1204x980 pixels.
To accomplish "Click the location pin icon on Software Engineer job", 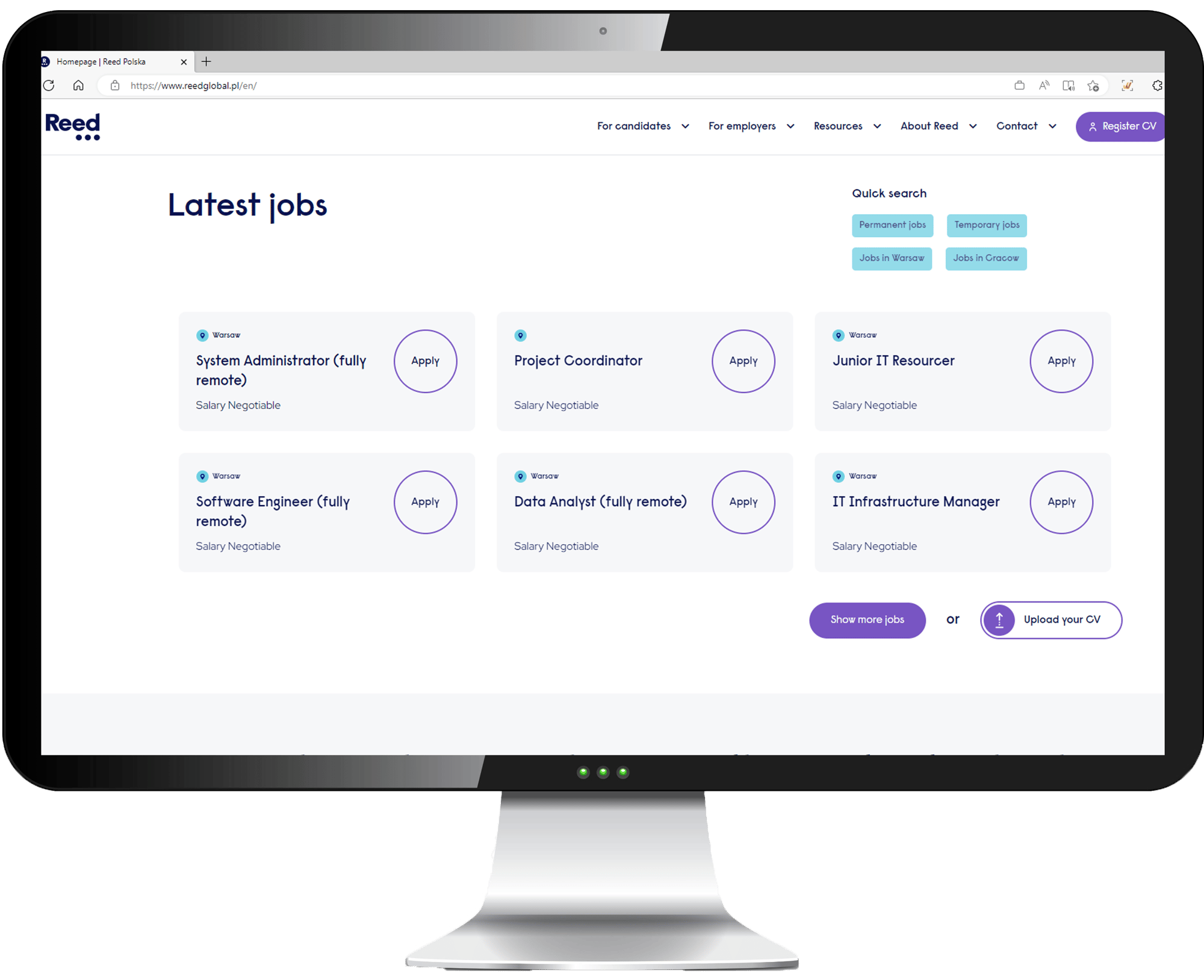I will (202, 475).
